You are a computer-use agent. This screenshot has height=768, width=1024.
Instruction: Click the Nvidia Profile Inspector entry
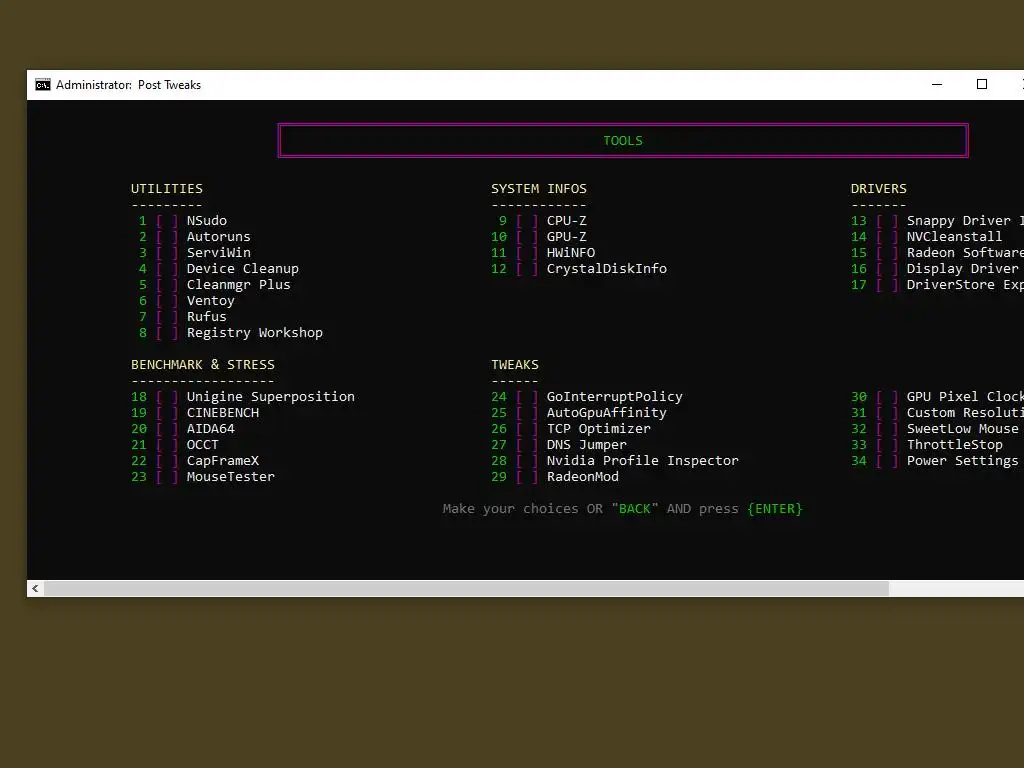643,460
